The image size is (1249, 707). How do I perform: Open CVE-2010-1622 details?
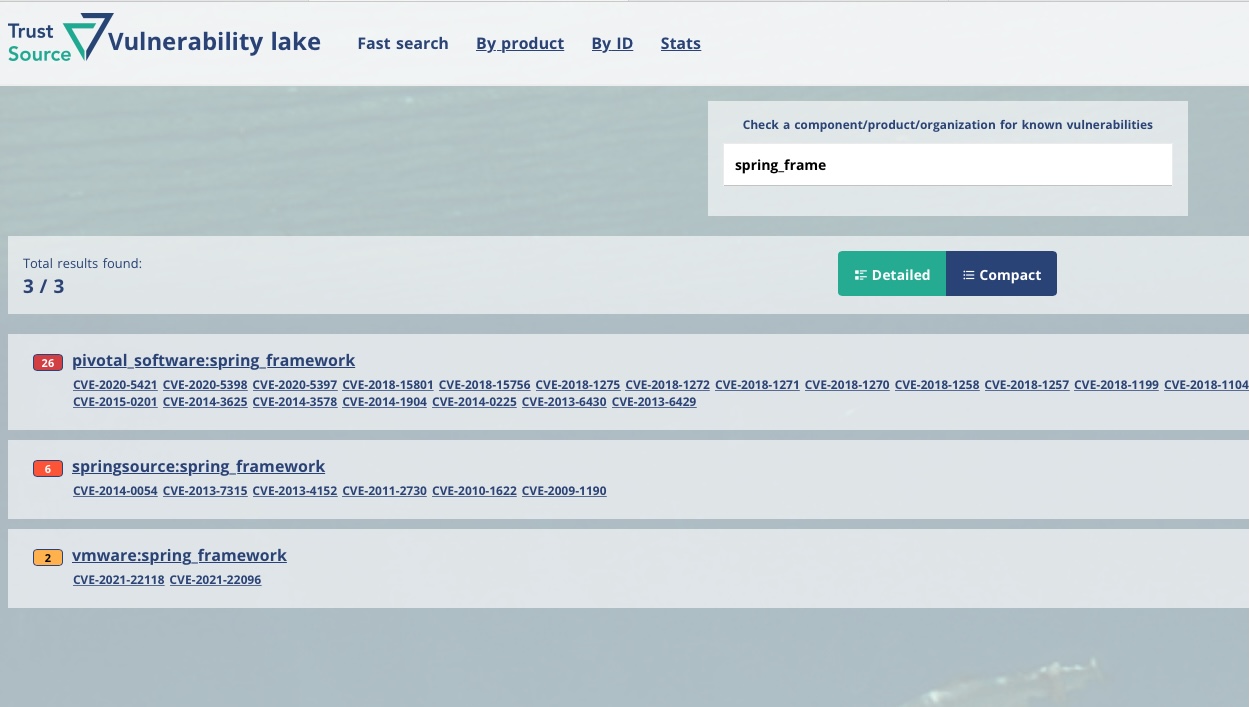pos(474,491)
